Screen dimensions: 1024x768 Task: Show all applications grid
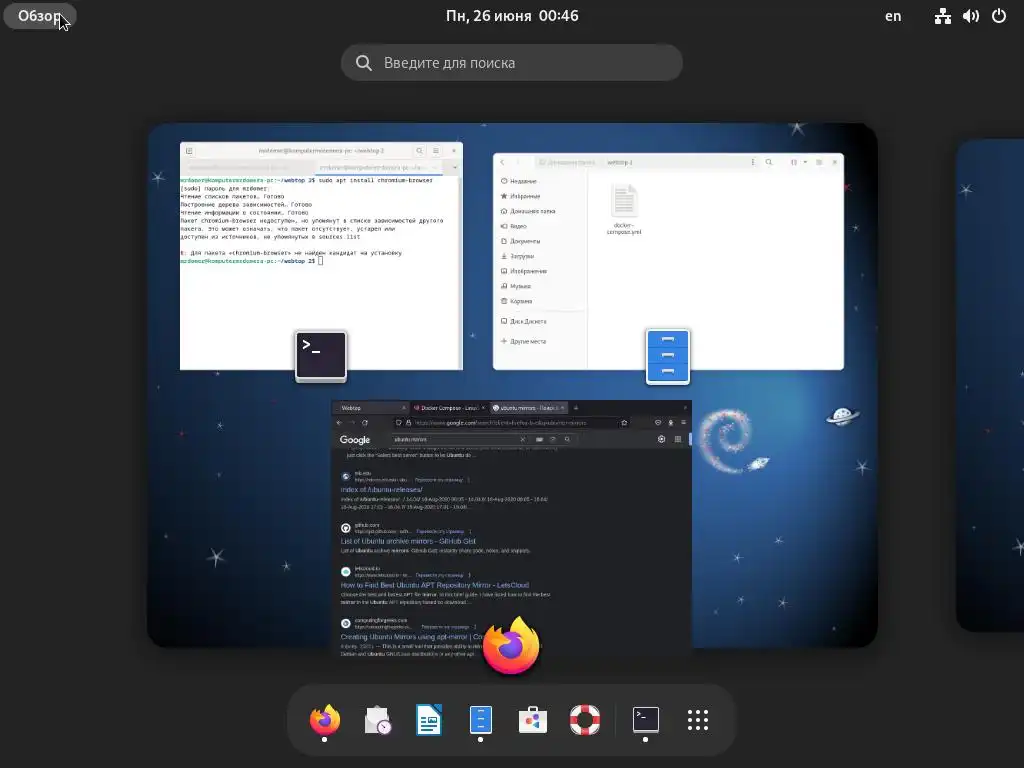pyautogui.click(x=697, y=720)
